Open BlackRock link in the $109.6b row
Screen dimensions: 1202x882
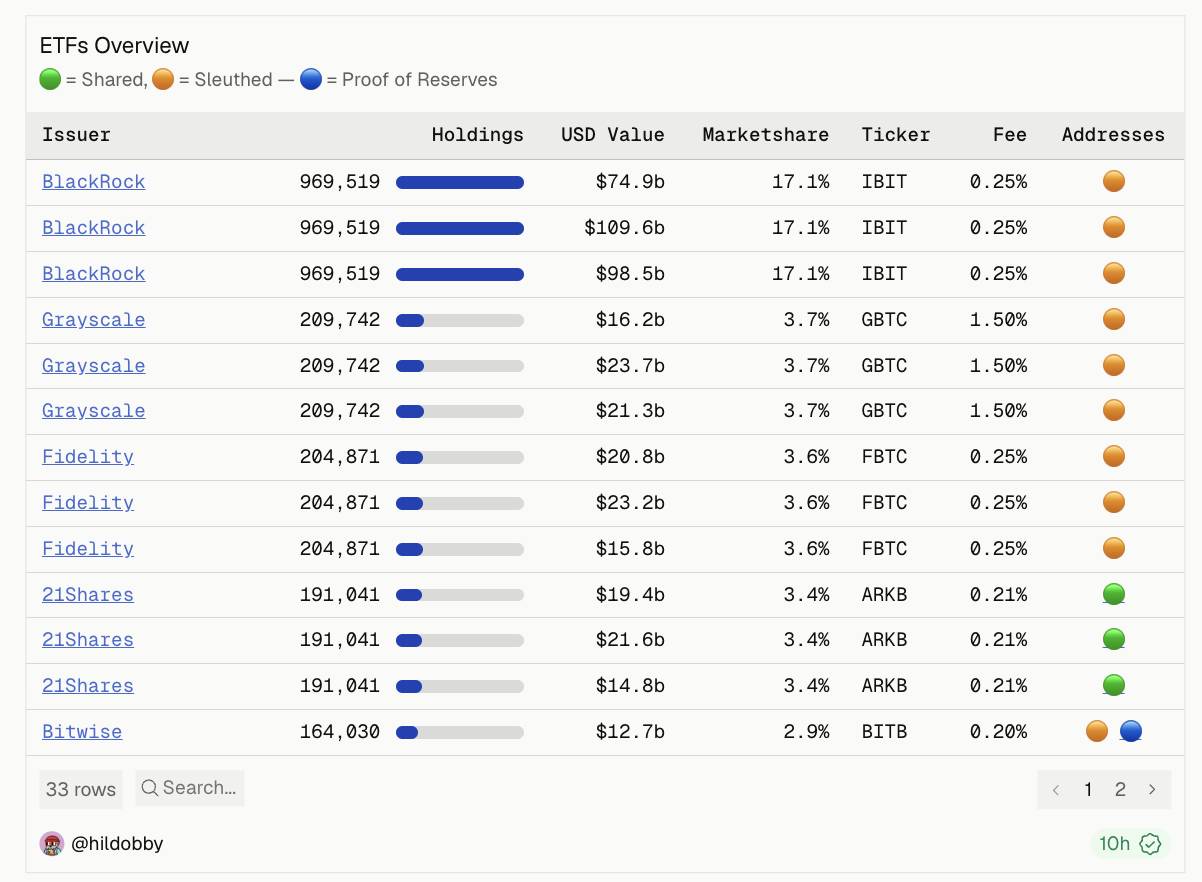pos(93,228)
